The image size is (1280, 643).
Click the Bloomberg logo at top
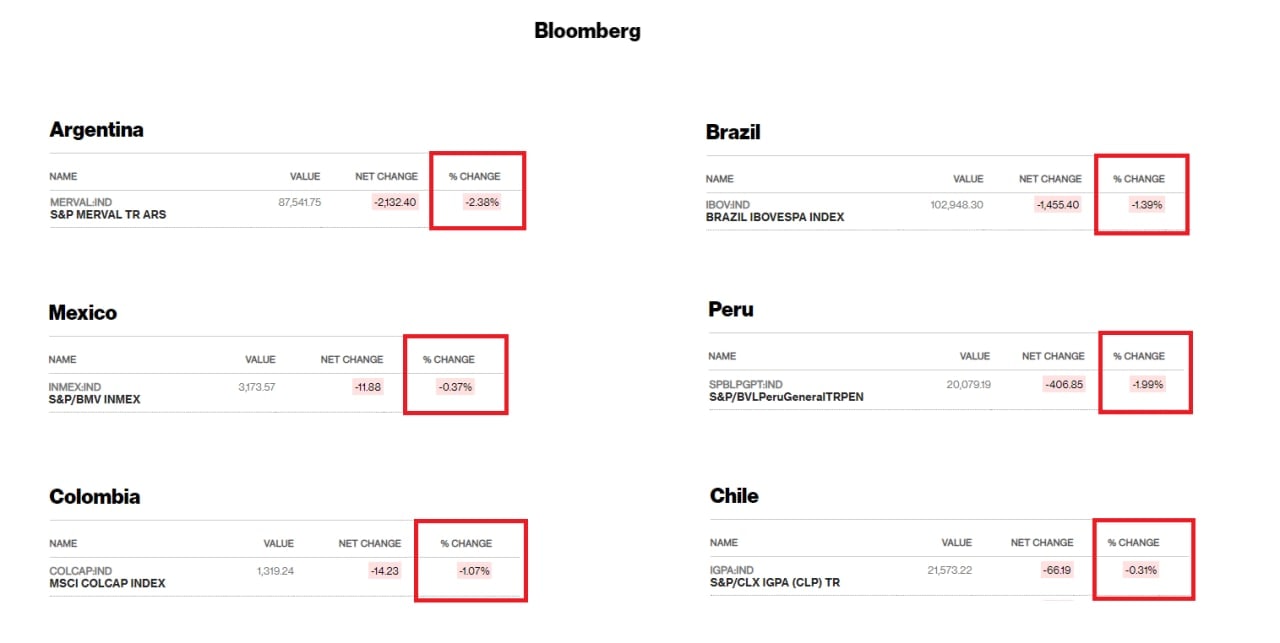pyautogui.click(x=587, y=31)
